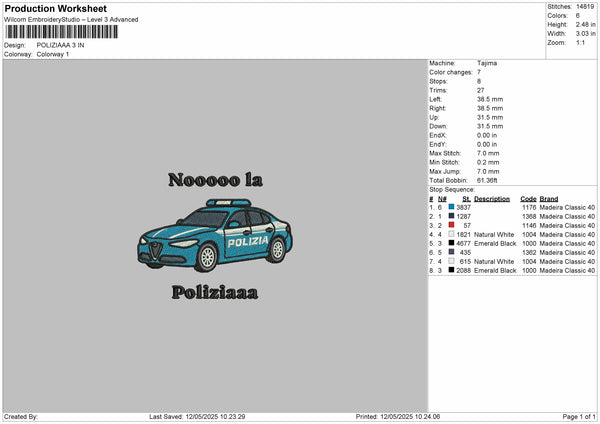The image size is (600, 424).
Task: Select the white swatch beside 615 Natural White
Action: tap(451, 261)
